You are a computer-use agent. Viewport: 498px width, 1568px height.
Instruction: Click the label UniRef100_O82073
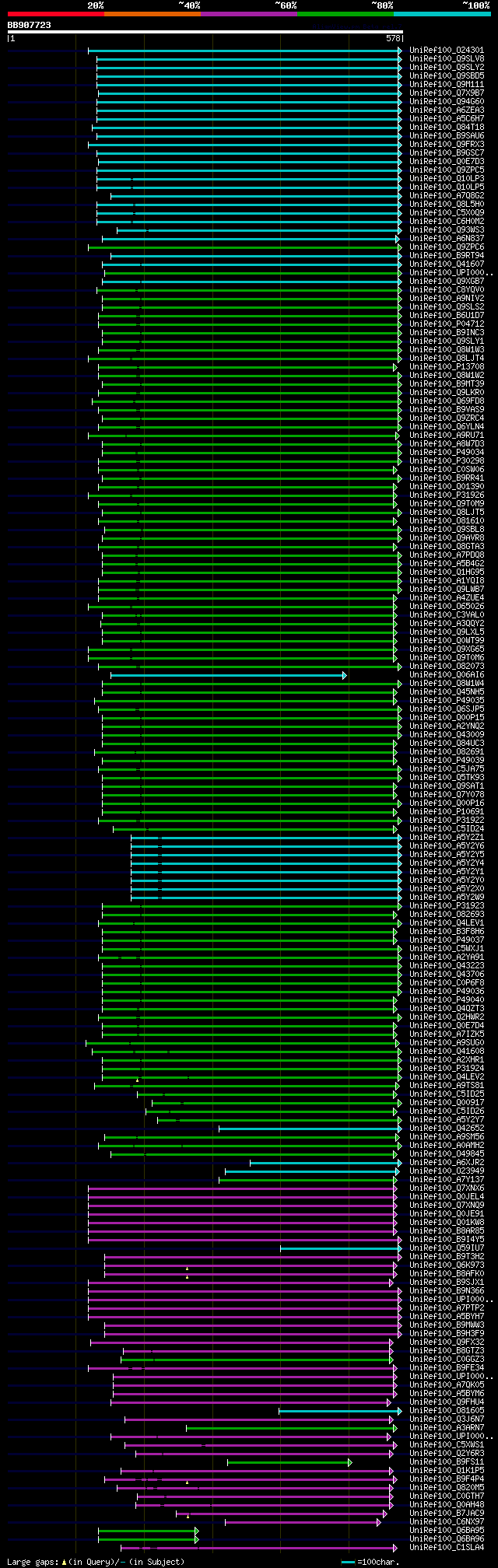pyautogui.click(x=447, y=667)
